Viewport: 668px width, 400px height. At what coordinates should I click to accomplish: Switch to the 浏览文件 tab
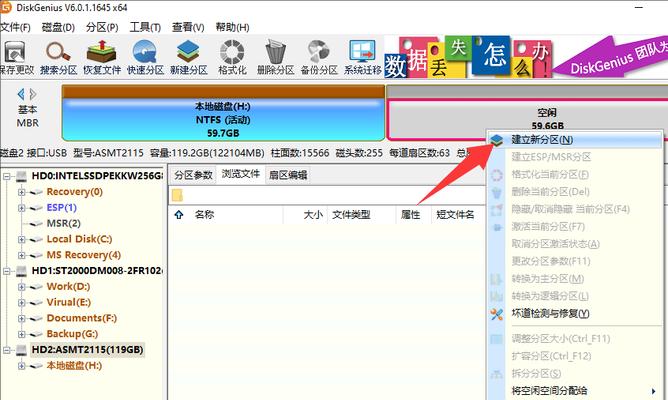[x=241, y=174]
